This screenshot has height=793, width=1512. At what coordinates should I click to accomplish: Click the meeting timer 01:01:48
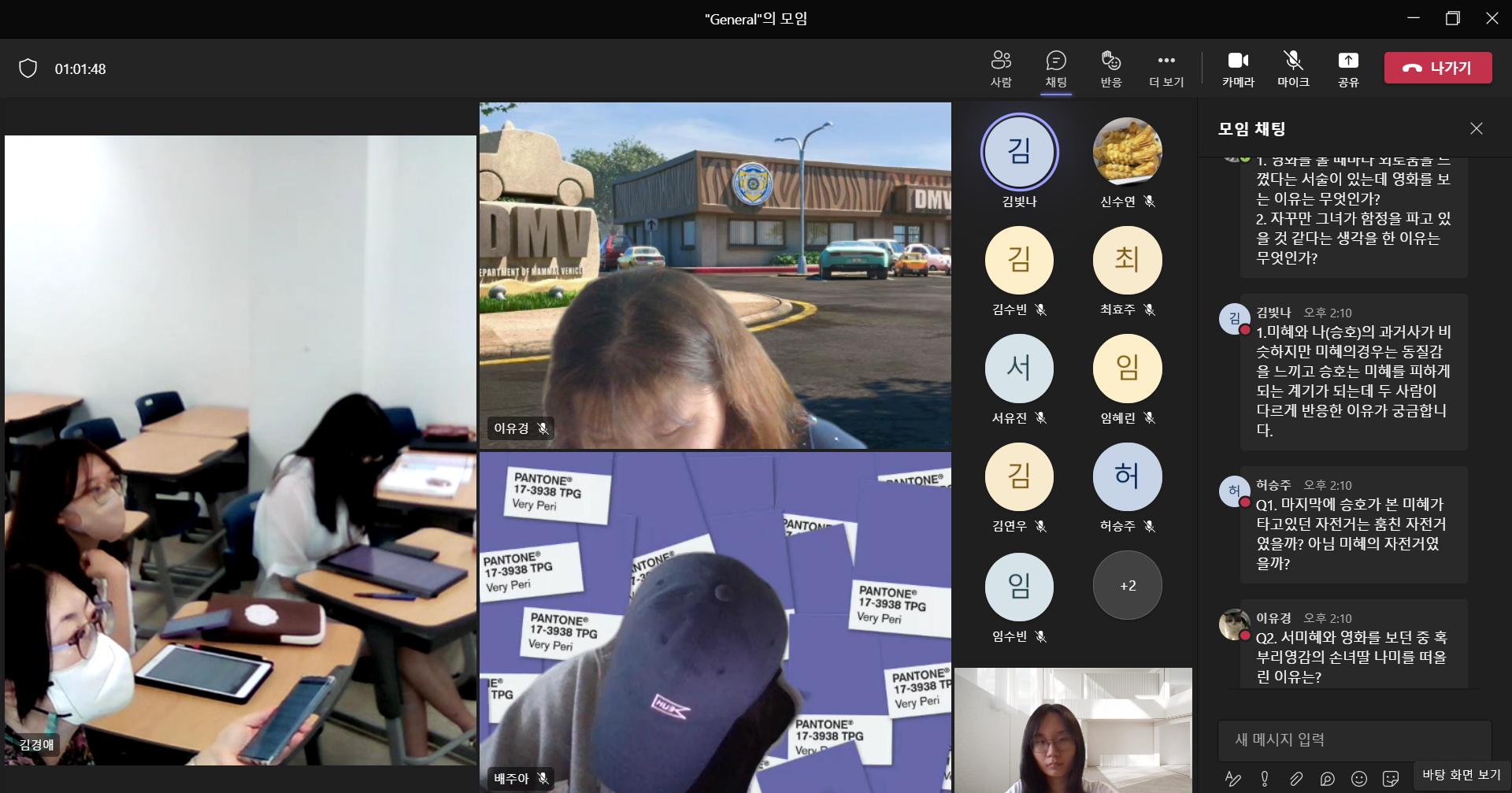[80, 69]
